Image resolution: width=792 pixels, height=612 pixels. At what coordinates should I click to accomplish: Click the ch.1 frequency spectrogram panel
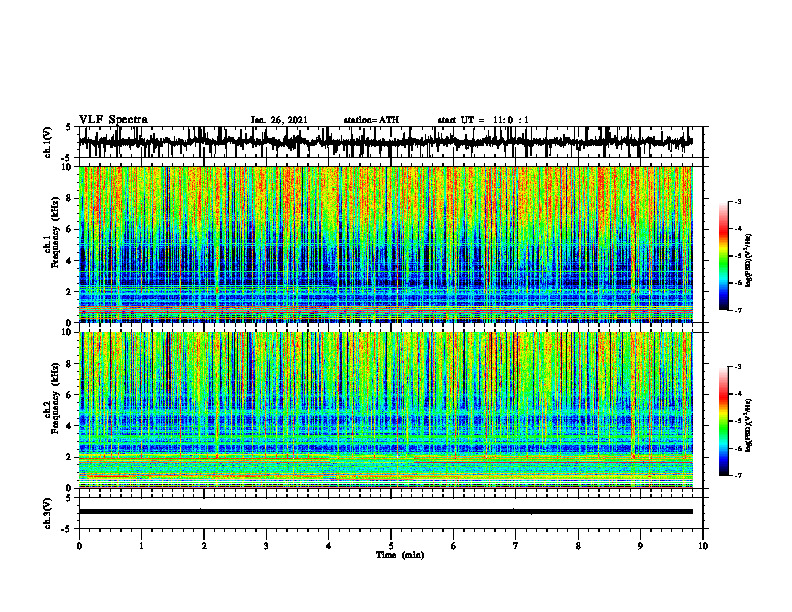click(385, 244)
